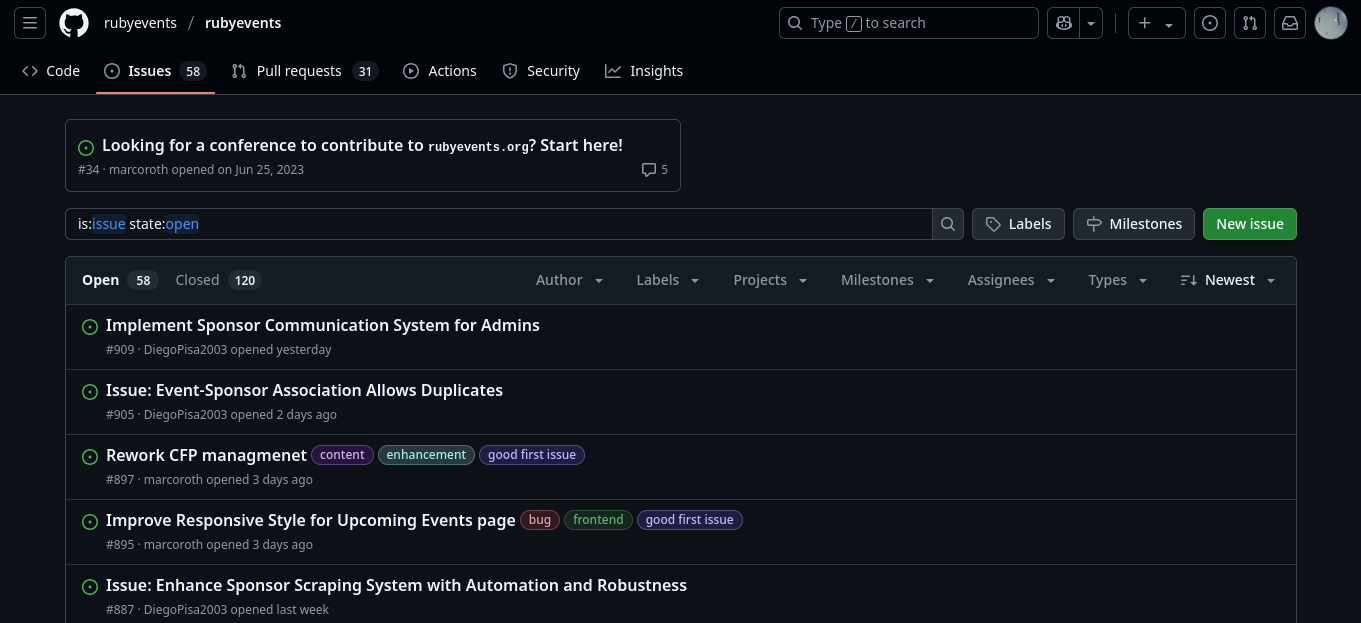This screenshot has height=623, width=1361.
Task: Open the Security tab
Action: point(541,71)
